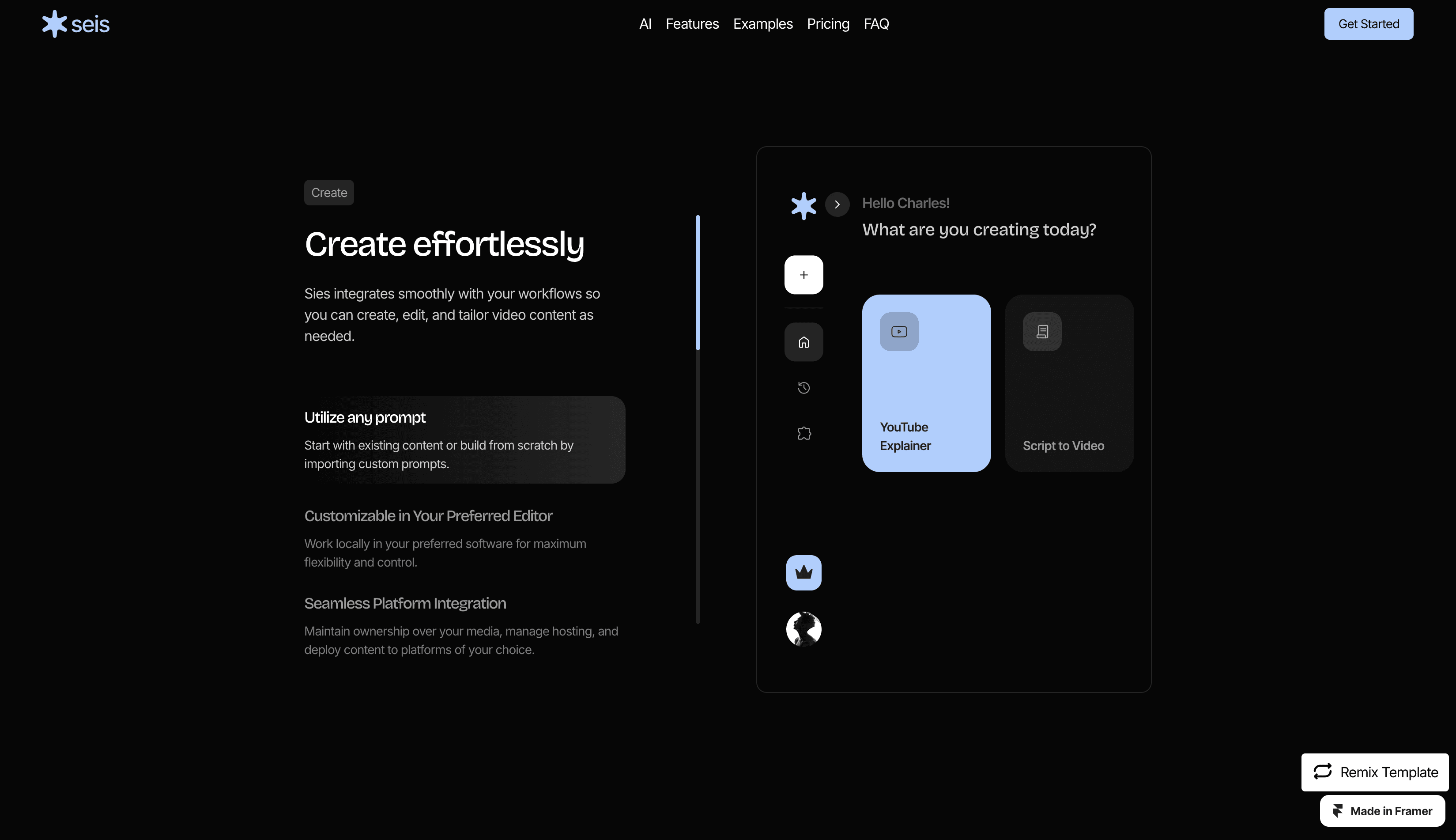1456x840 pixels.
Task: Click the puzzle piece integrations icon
Action: 804,433
